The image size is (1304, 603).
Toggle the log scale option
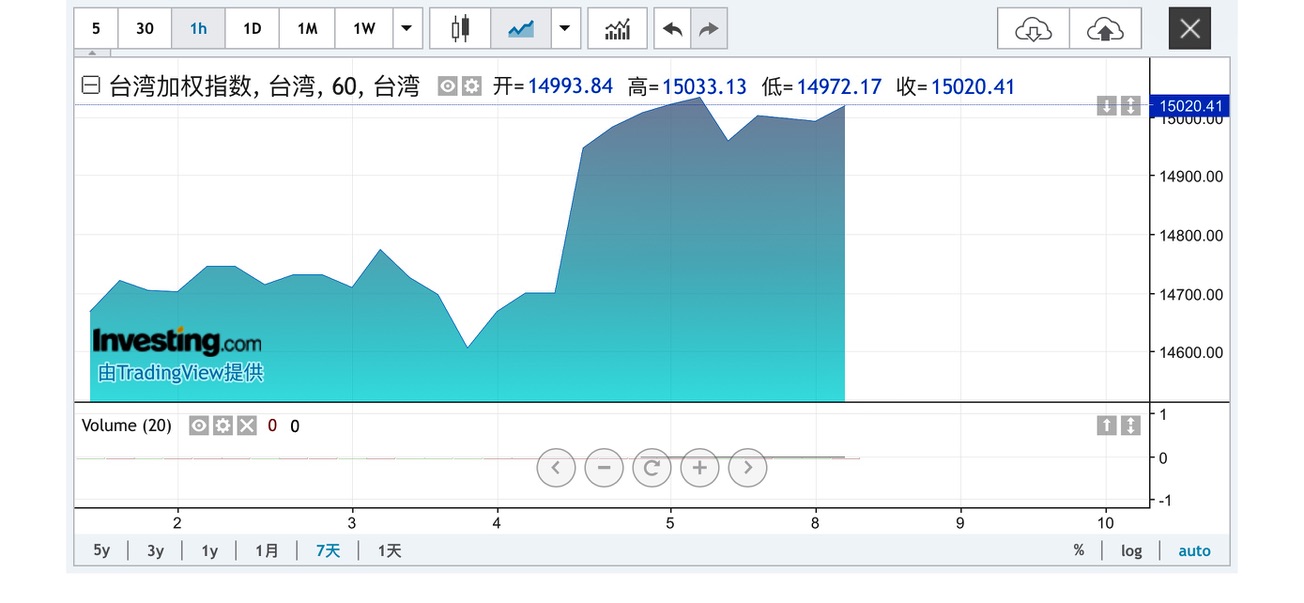coord(1131,551)
